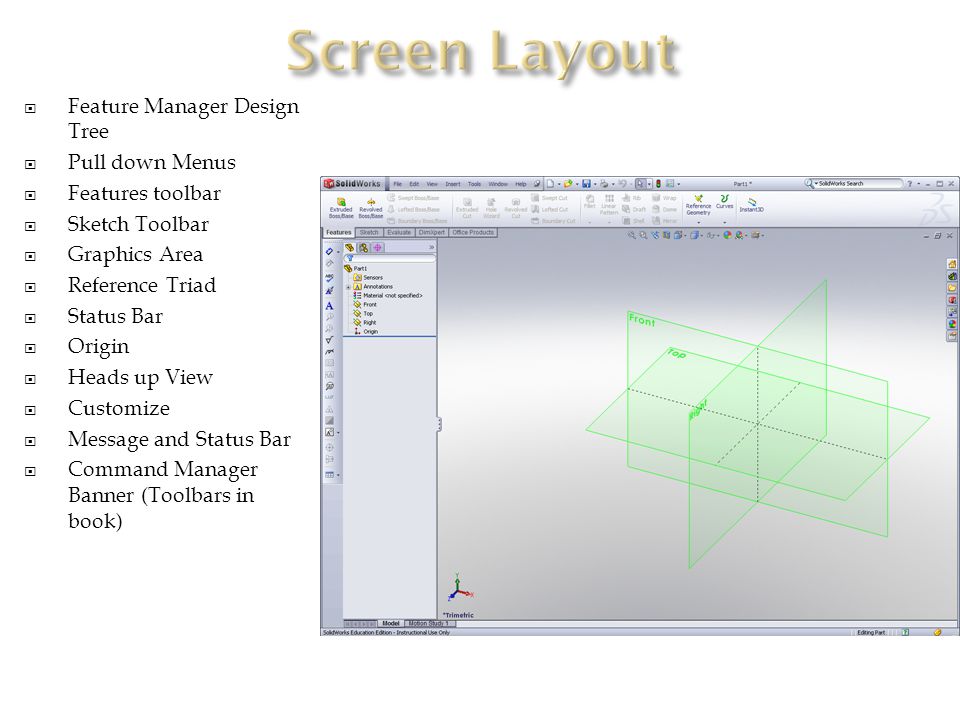960x720 pixels.
Task: Expand the manager pane double-arrow
Action: (431, 247)
